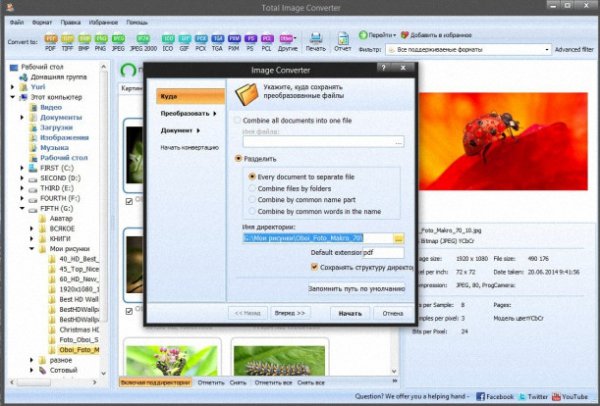
Task: Open the Формат menu
Action: pyautogui.click(x=42, y=22)
